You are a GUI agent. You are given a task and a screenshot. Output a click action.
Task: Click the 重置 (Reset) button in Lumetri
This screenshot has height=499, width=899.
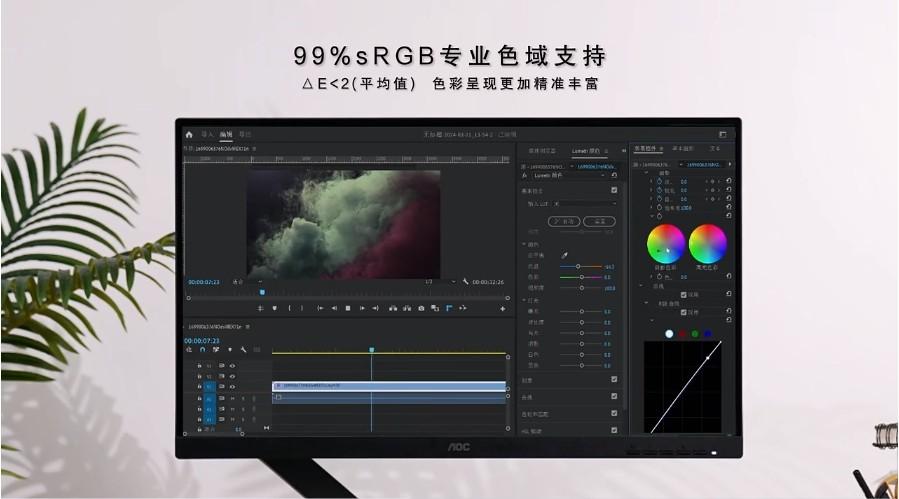click(599, 221)
